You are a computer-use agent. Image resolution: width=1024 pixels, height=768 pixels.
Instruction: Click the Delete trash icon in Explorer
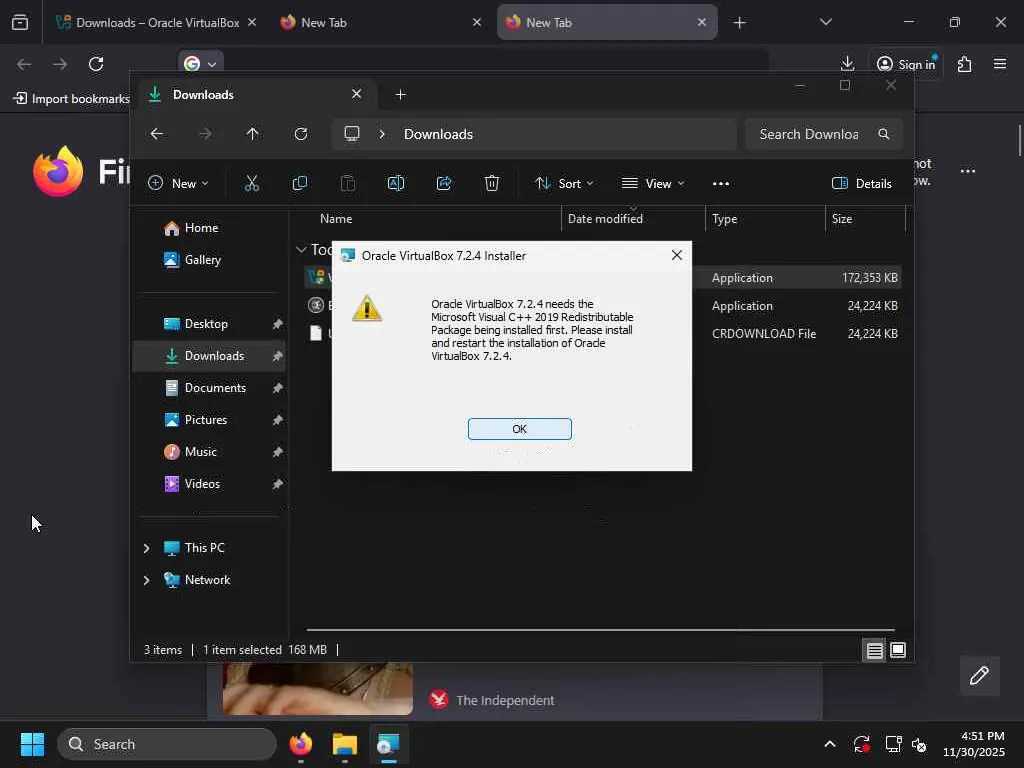tap(492, 184)
